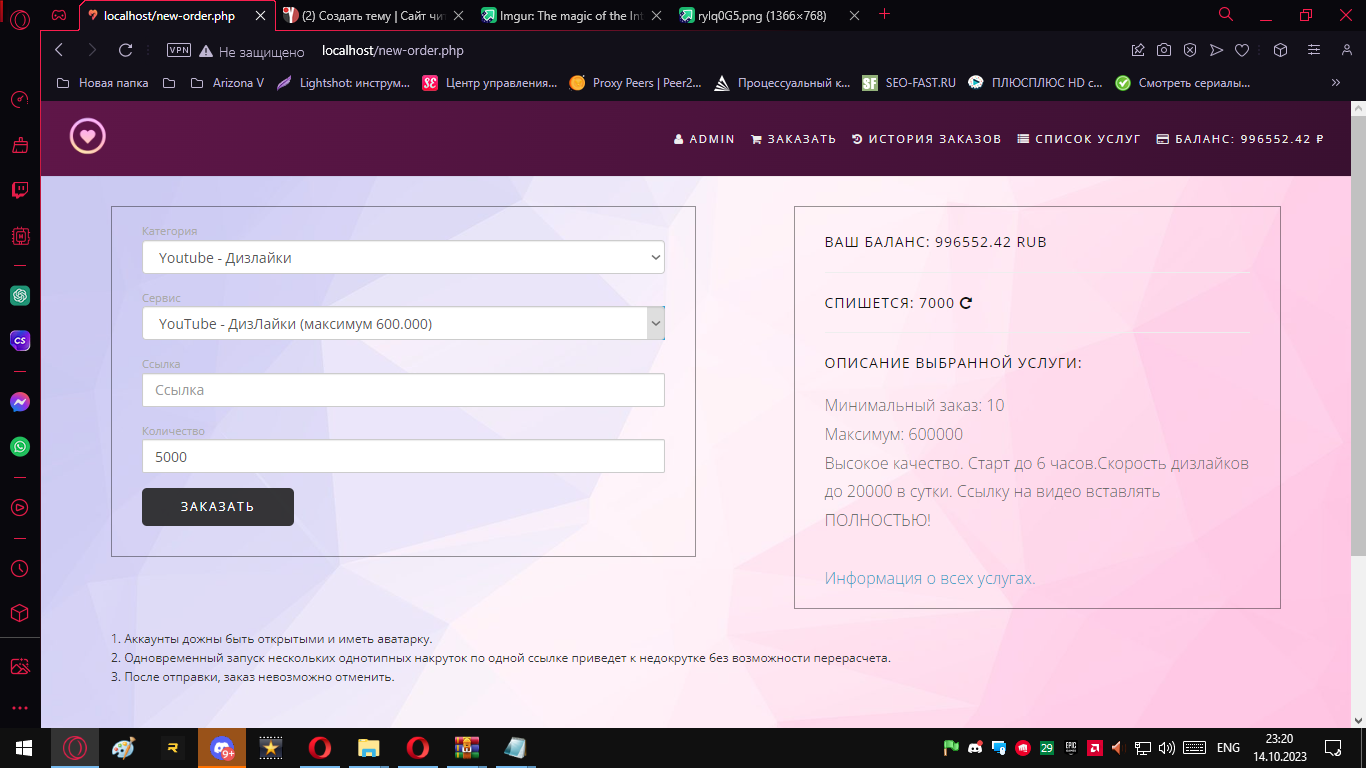Image resolution: width=1366 pixels, height=768 pixels.
Task: Open the CS icon in the Opera sidebar
Action: pyautogui.click(x=20, y=341)
